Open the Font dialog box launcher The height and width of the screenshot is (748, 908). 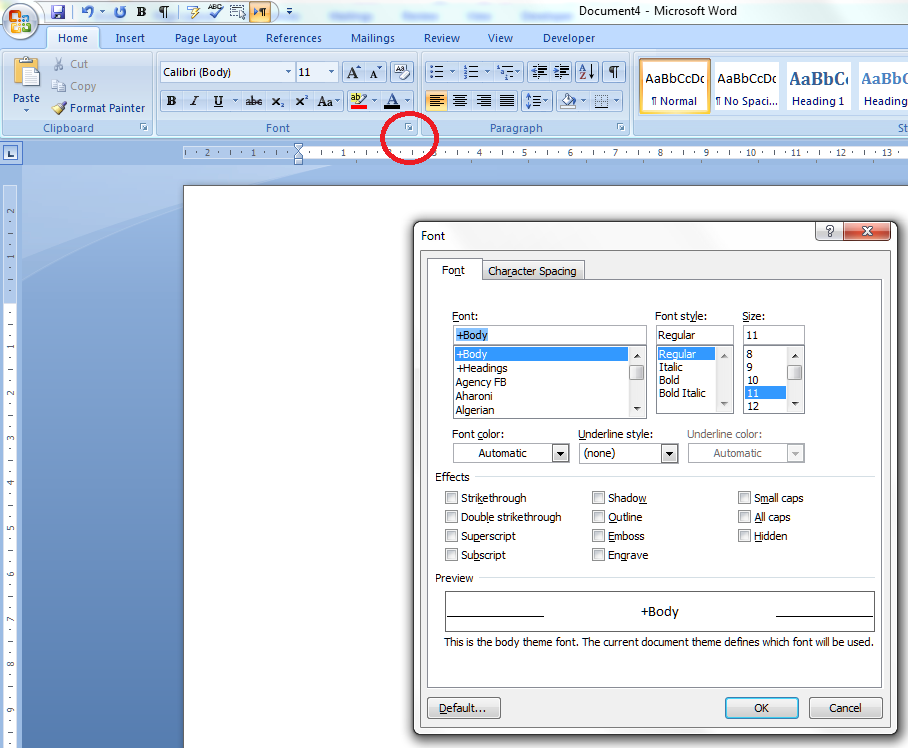[x=409, y=128]
